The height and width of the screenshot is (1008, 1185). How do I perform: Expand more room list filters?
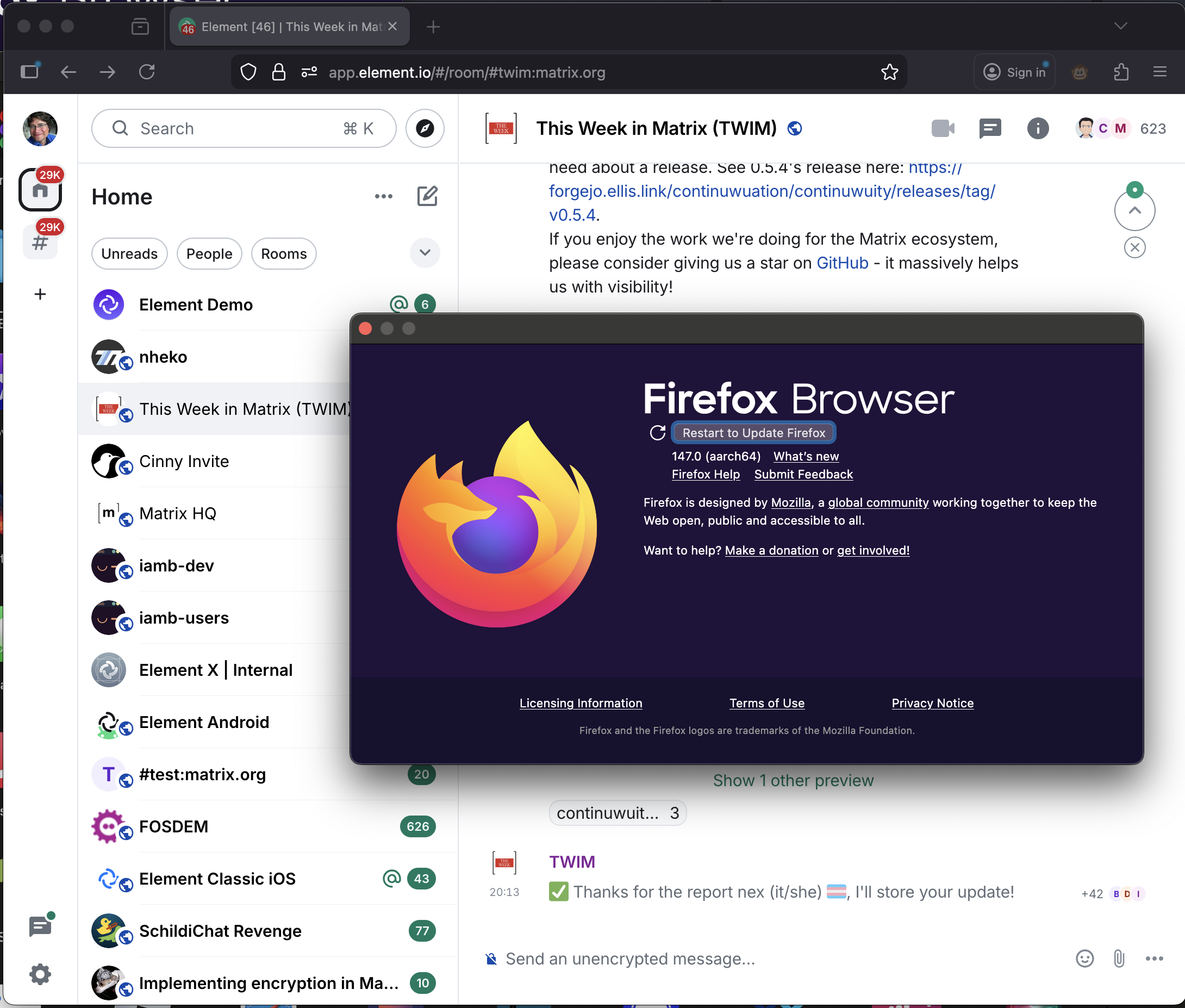point(425,253)
